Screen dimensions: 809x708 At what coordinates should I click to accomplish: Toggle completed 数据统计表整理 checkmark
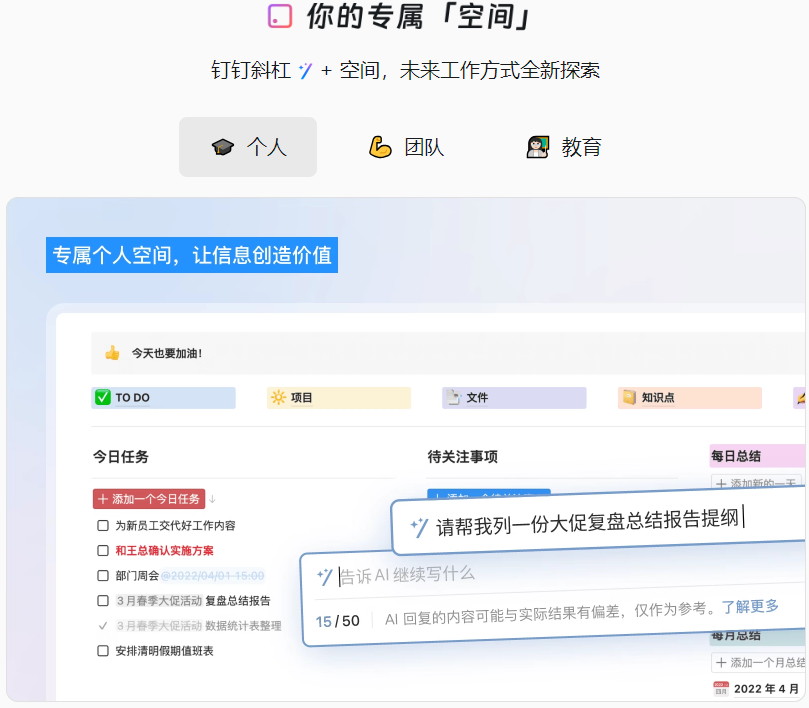(103, 626)
